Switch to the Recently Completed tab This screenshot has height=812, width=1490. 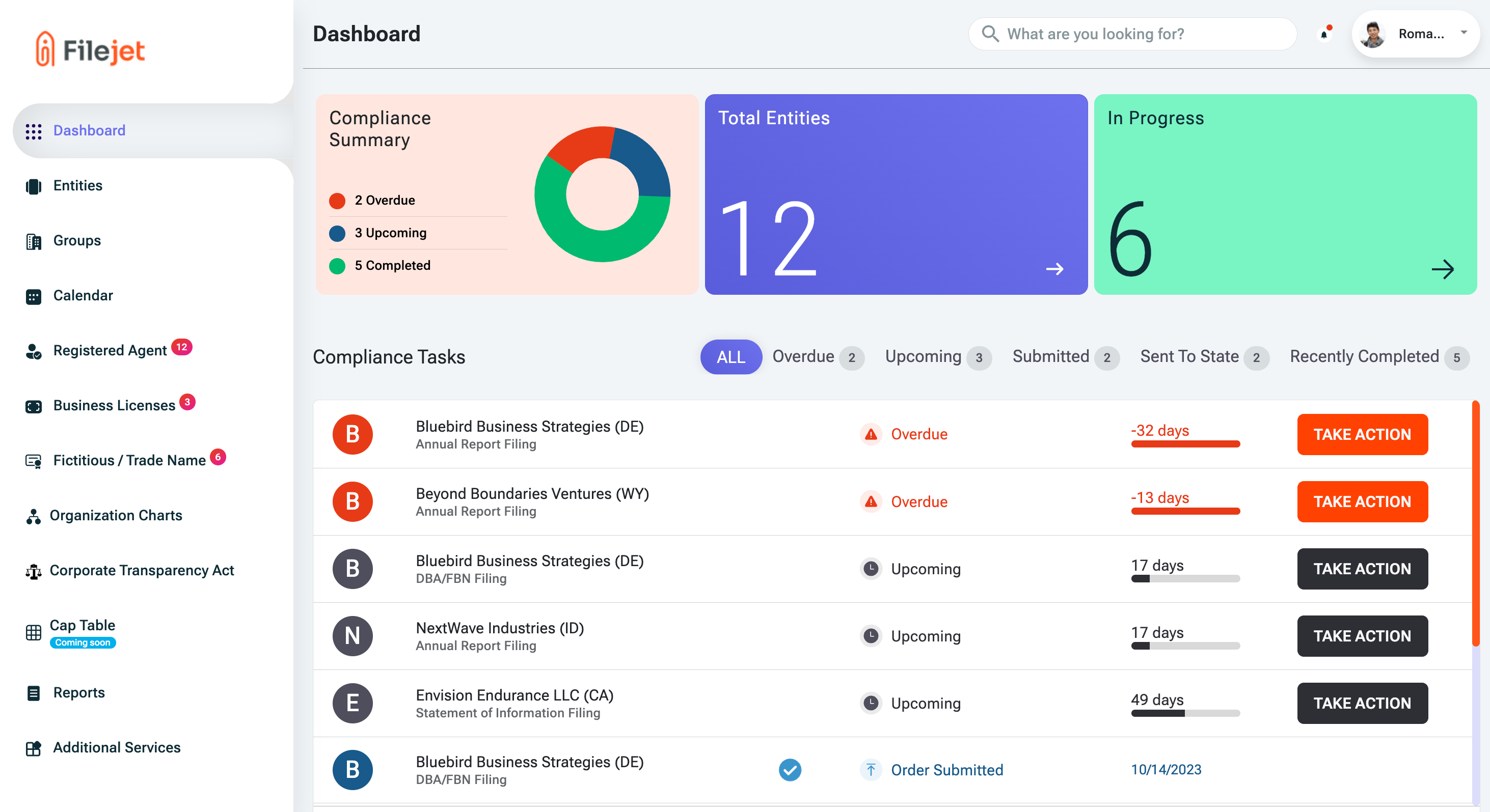[x=1379, y=356]
